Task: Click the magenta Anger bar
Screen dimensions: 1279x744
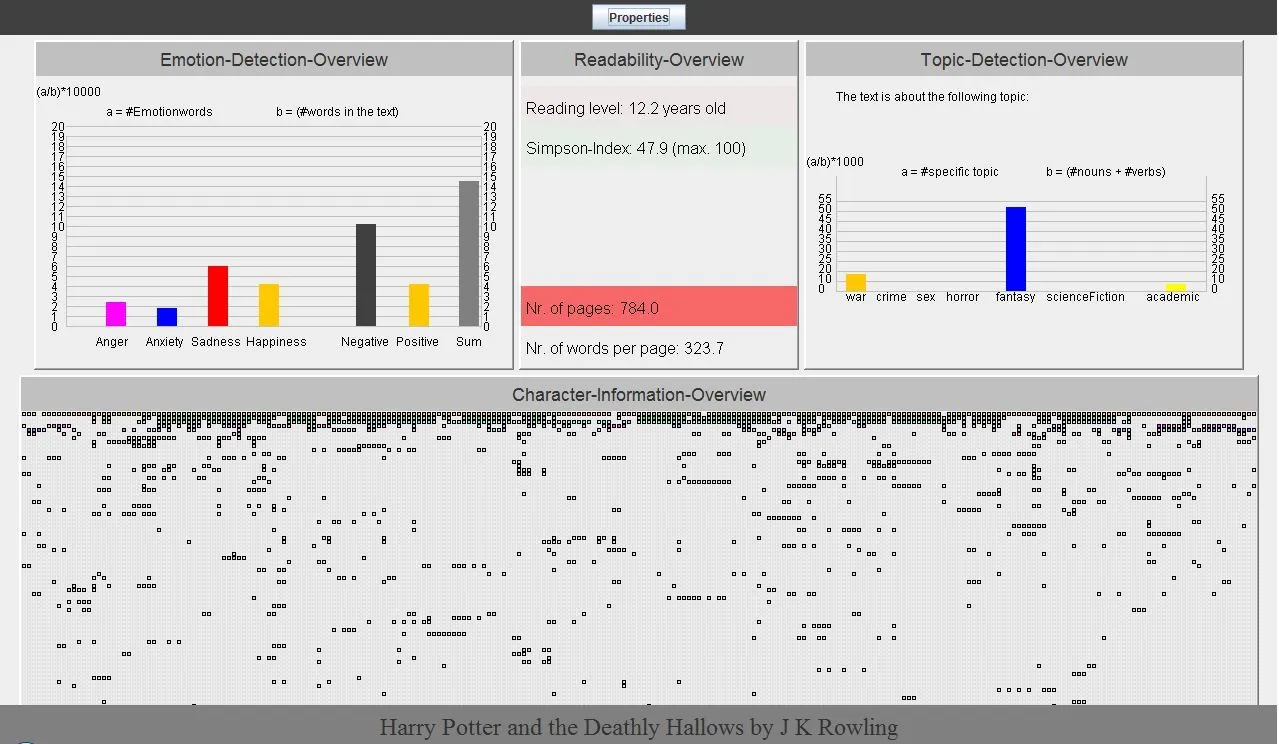Action: (x=116, y=314)
